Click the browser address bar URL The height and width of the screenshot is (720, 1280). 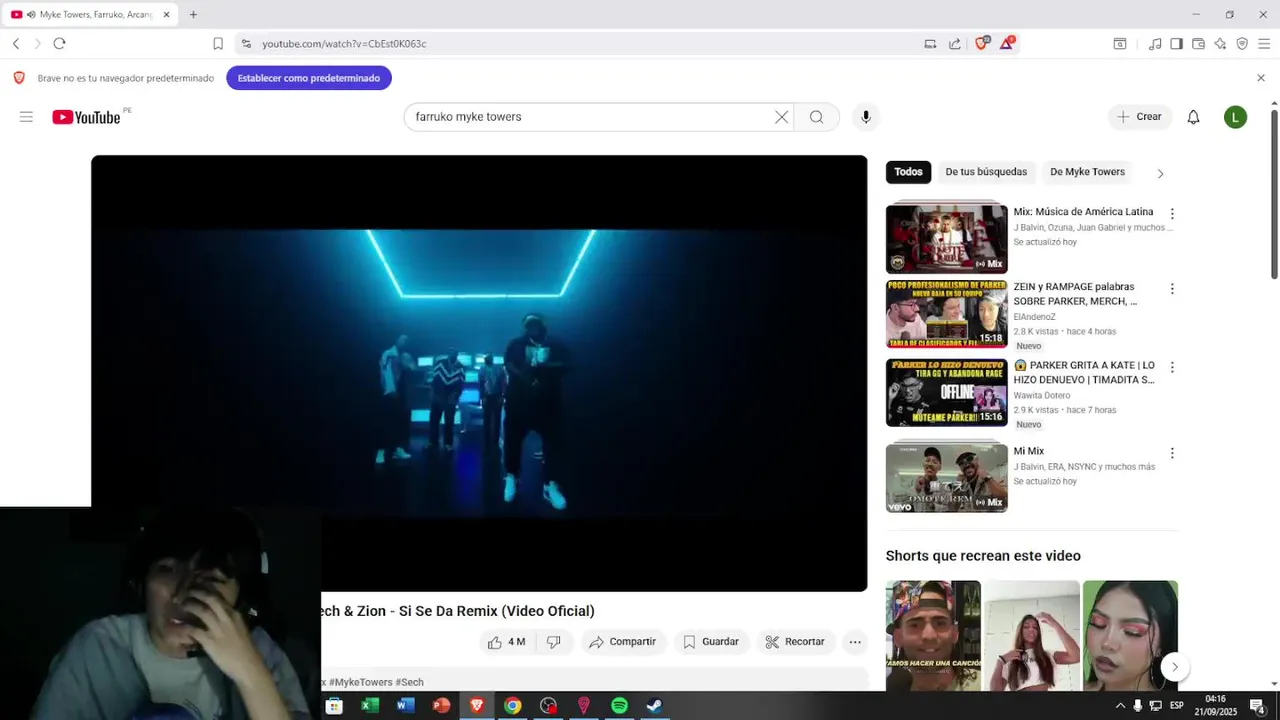tap(344, 44)
